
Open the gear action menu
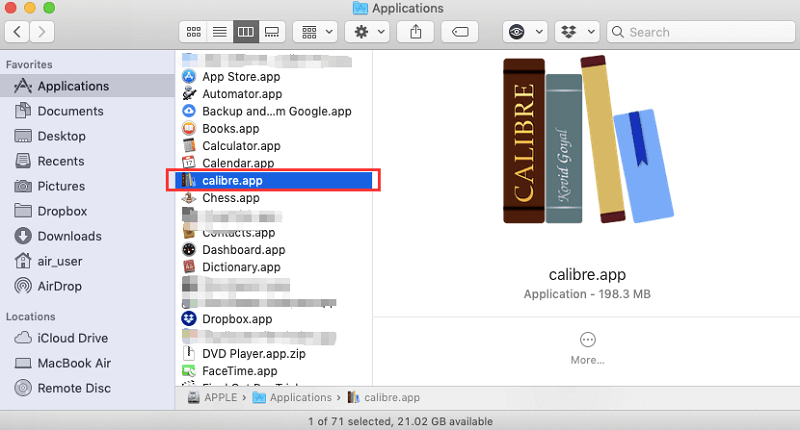367,32
